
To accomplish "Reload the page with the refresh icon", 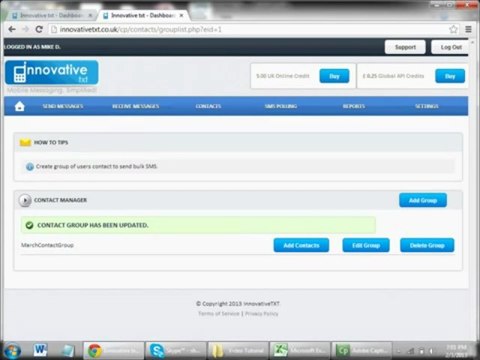I will [x=39, y=29].
